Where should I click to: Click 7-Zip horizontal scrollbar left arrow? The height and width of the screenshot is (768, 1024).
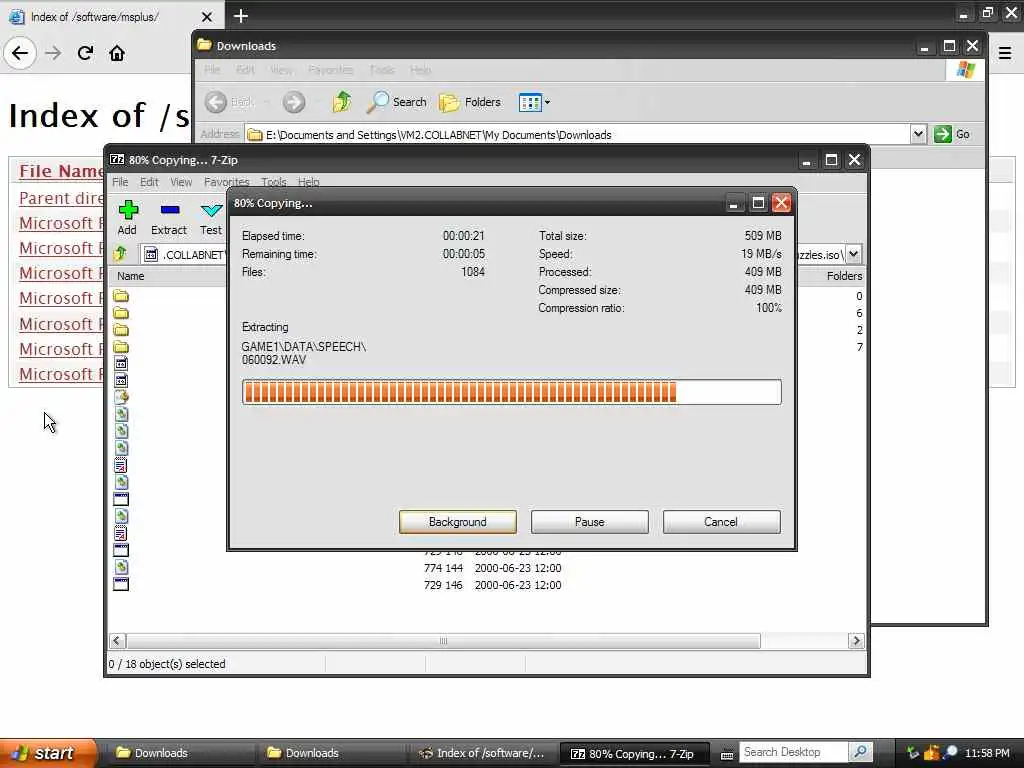pyautogui.click(x=117, y=641)
